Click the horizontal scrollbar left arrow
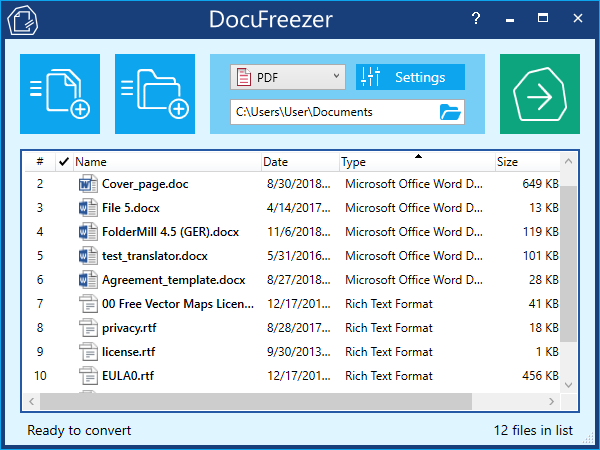 (32, 401)
